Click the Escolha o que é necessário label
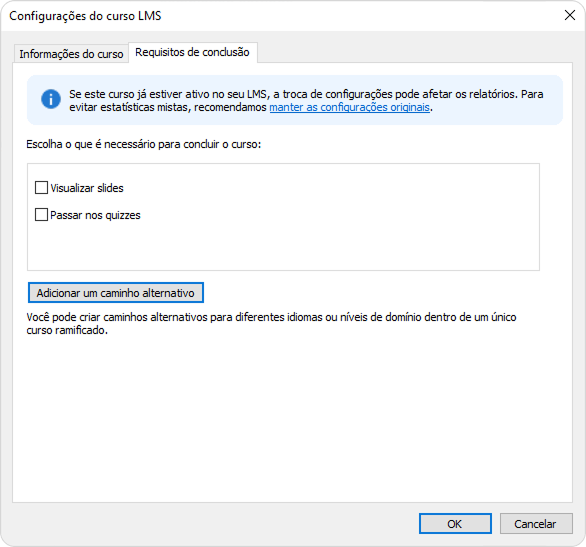 point(144,144)
